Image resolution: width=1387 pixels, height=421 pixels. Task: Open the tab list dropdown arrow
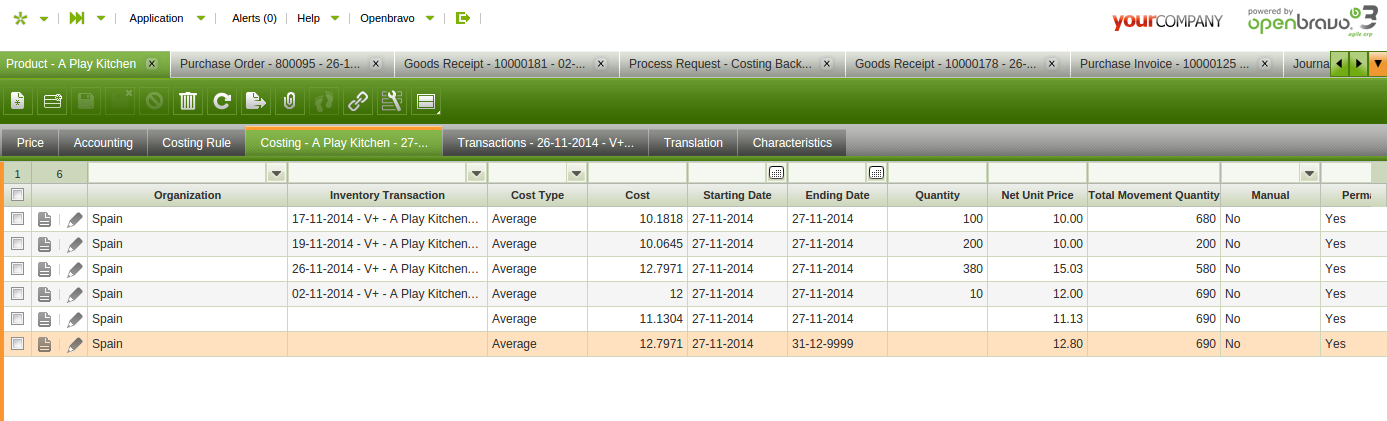[1377, 64]
